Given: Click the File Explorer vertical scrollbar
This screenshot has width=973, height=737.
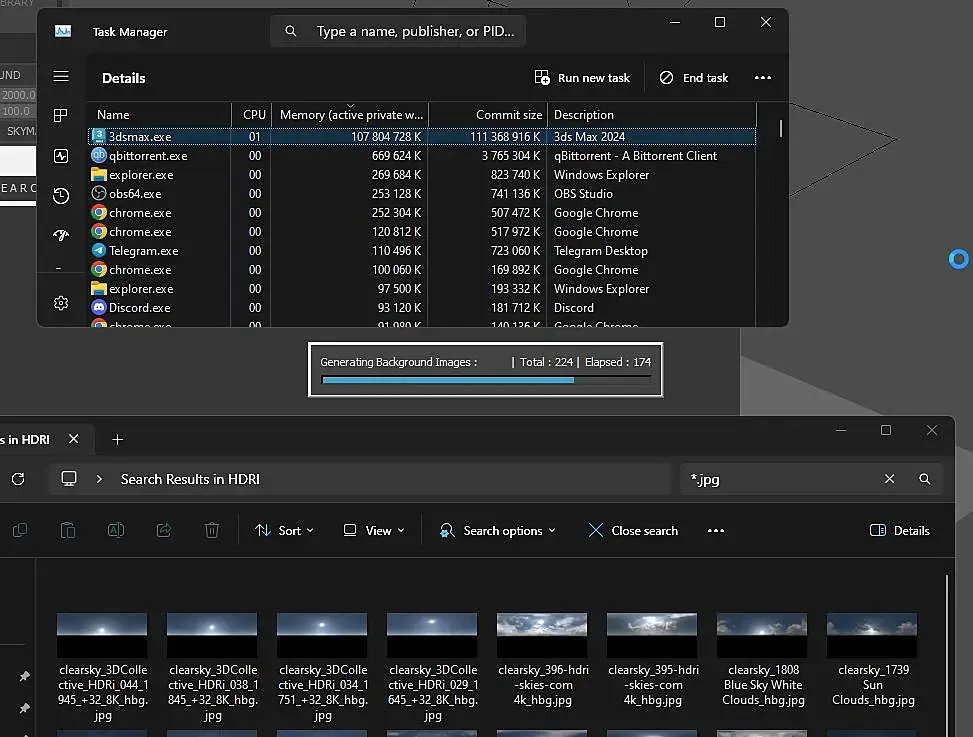Looking at the screenshot, I should pyautogui.click(x=947, y=655).
